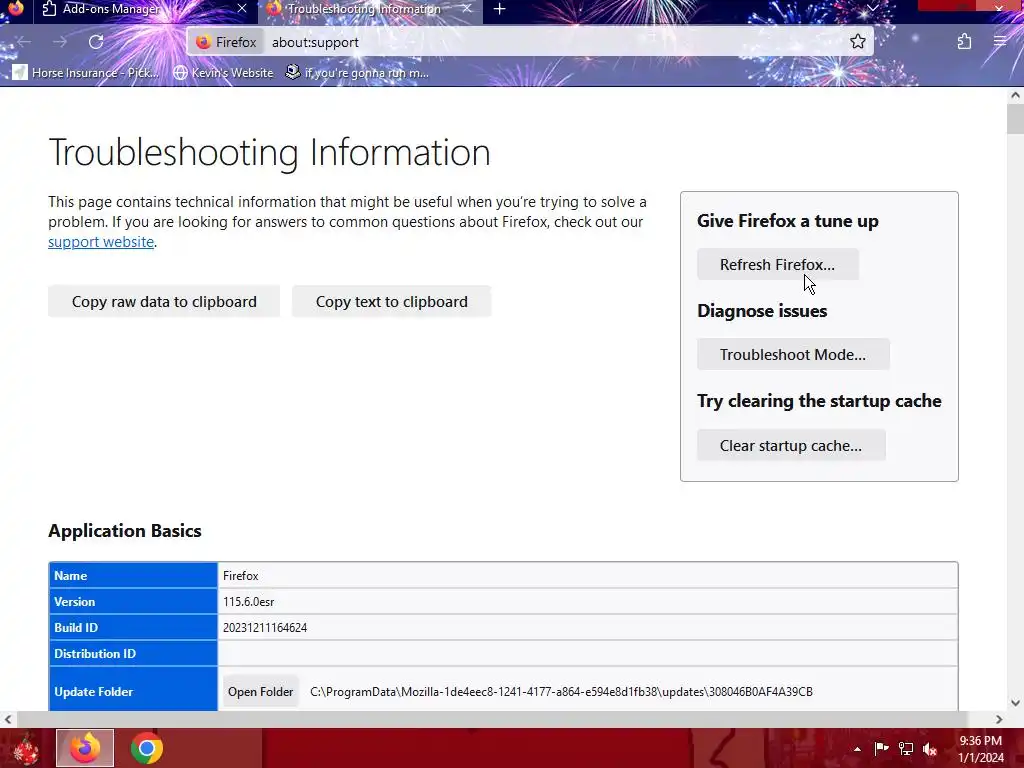
Task: Click the Name value Firefox in table
Action: point(240,575)
